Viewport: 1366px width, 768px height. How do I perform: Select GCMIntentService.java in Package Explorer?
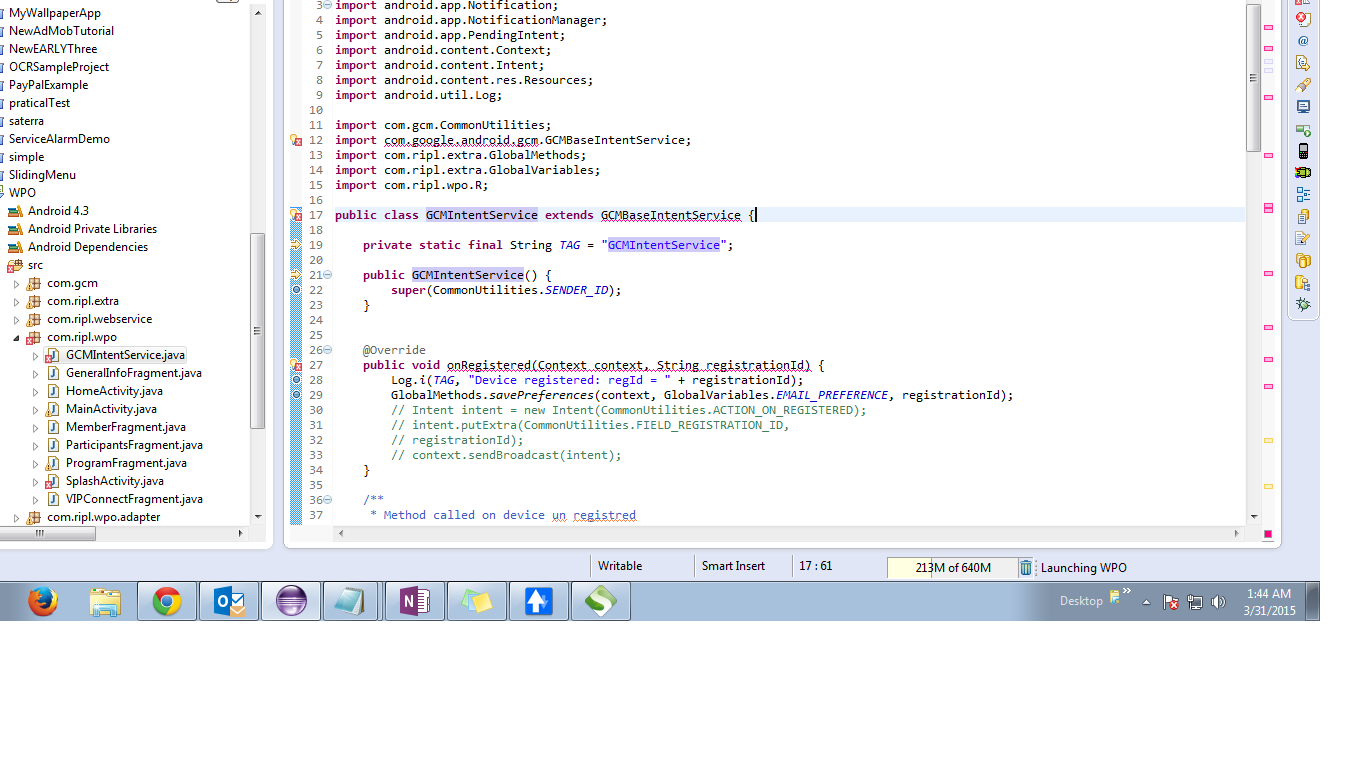point(125,355)
